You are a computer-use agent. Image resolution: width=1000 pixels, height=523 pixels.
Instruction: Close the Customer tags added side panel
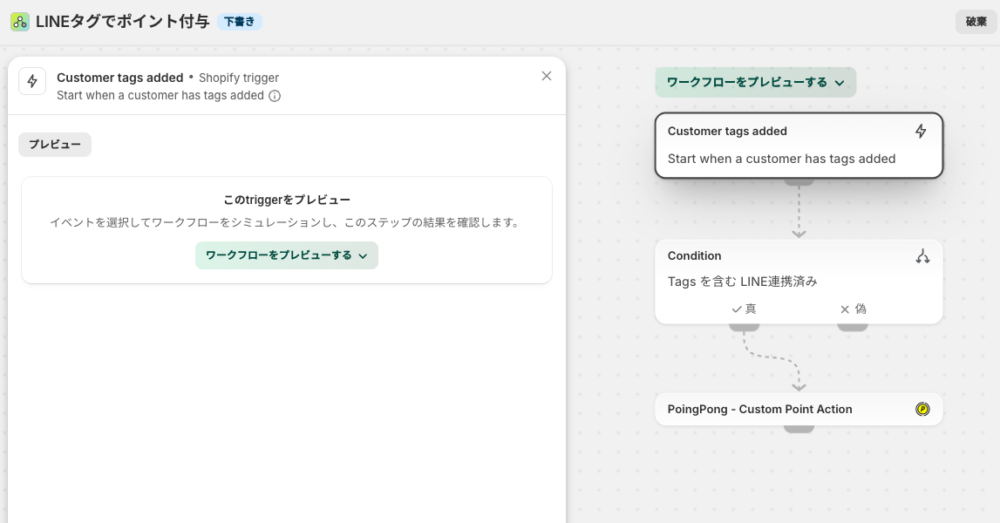(x=546, y=76)
